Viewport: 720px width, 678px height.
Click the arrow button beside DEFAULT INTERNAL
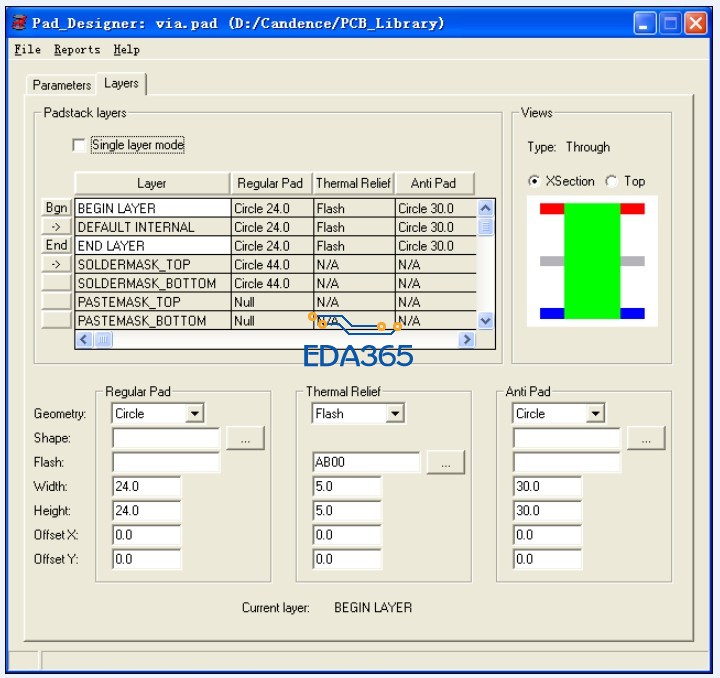click(x=56, y=227)
